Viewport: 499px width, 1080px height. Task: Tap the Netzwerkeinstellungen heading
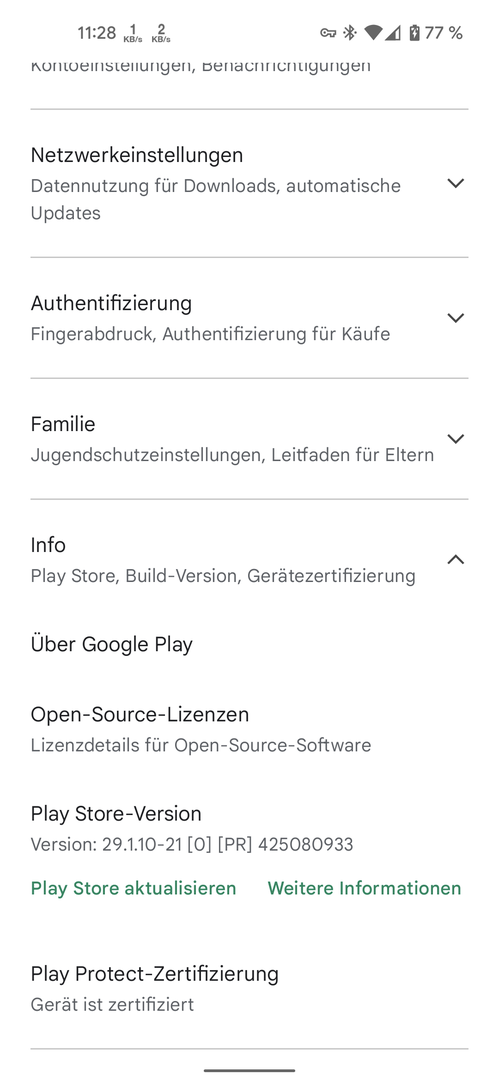click(137, 155)
